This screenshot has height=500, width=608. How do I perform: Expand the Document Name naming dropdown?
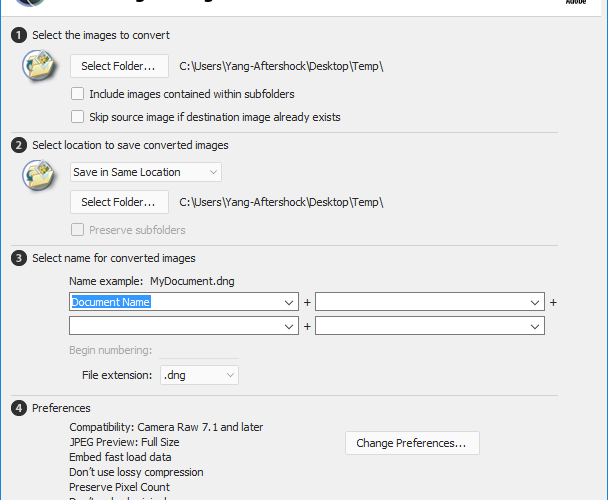coord(288,302)
